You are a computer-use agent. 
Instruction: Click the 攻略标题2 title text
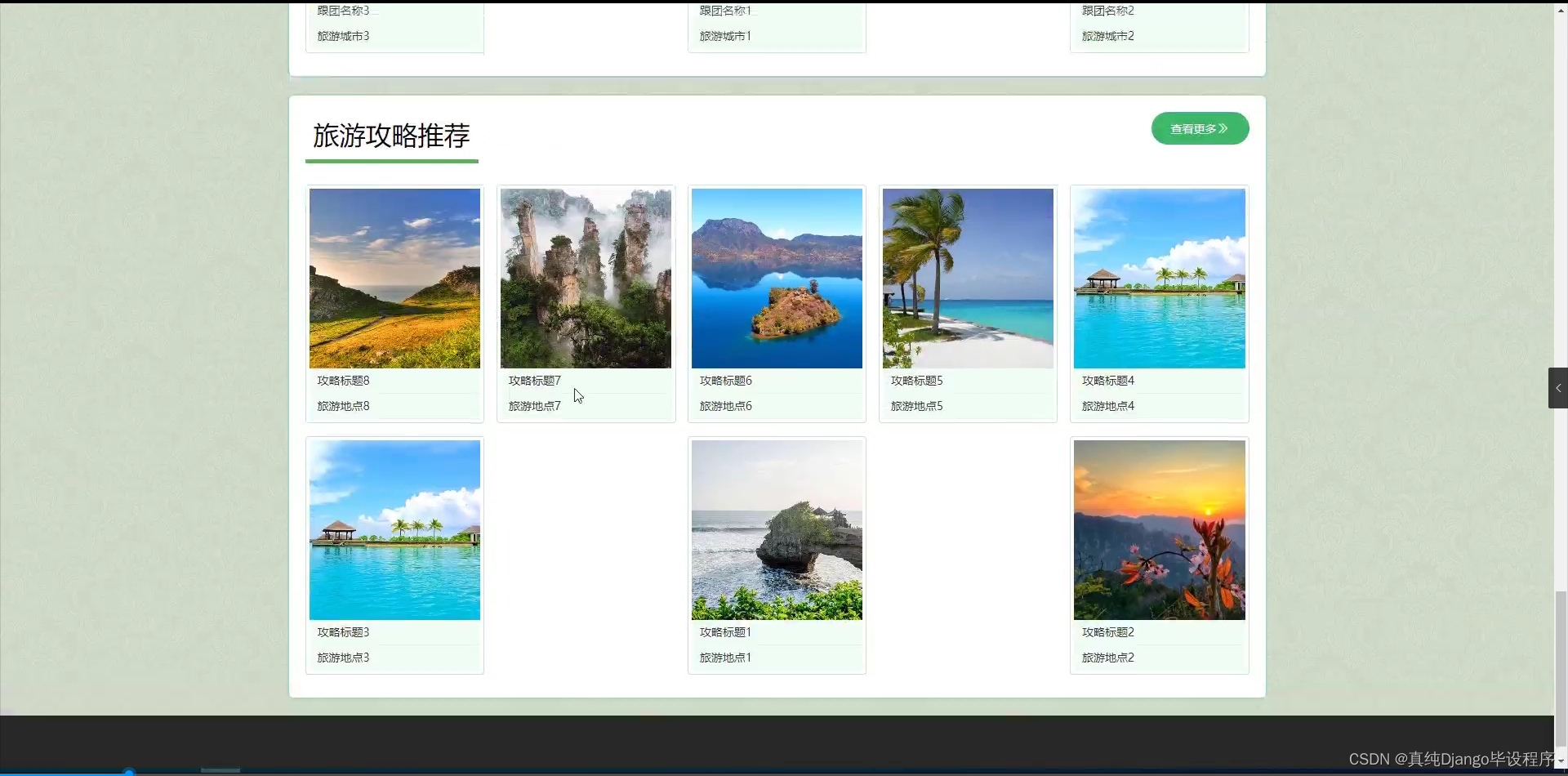pos(1107,632)
